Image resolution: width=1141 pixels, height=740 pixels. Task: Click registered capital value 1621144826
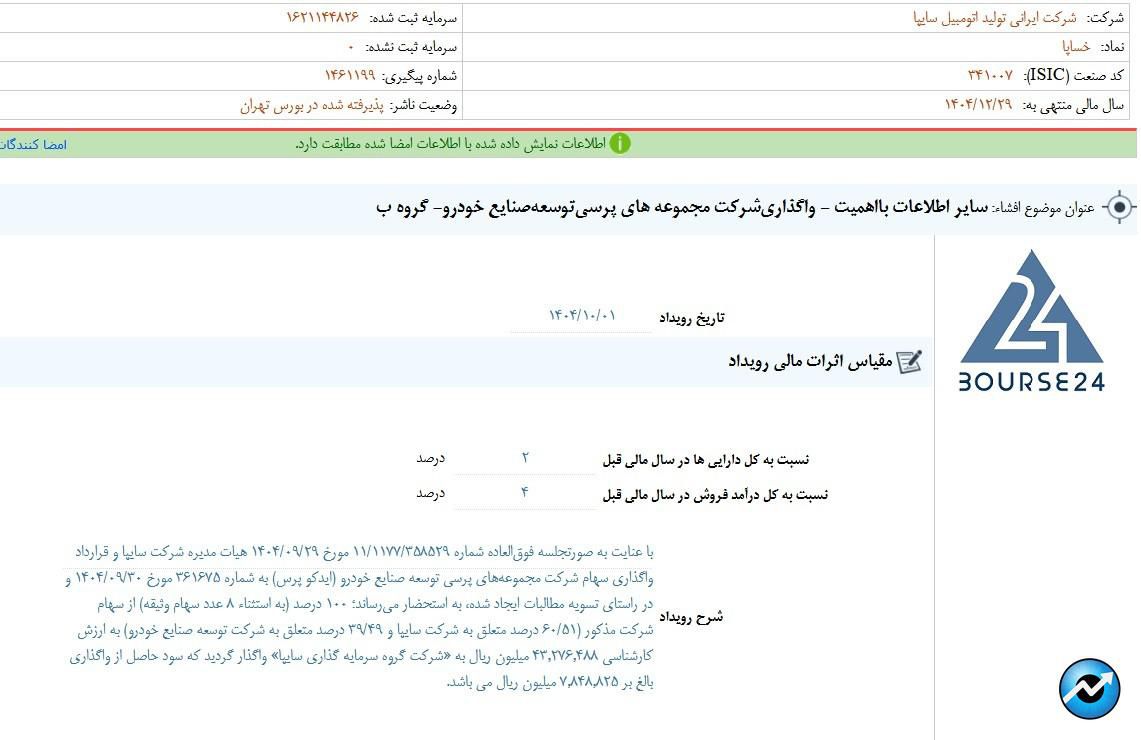[x=322, y=18]
